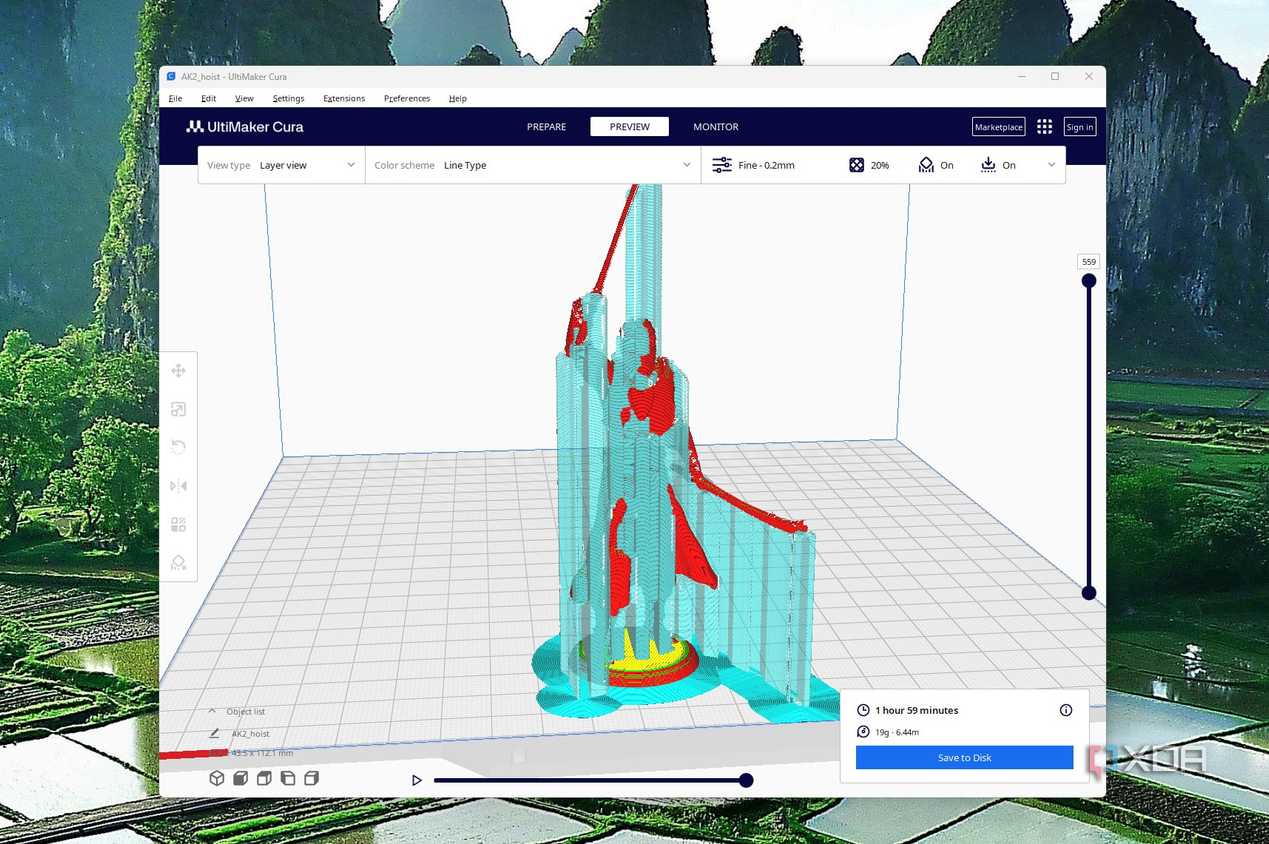Open the Preferences menu

point(407,98)
